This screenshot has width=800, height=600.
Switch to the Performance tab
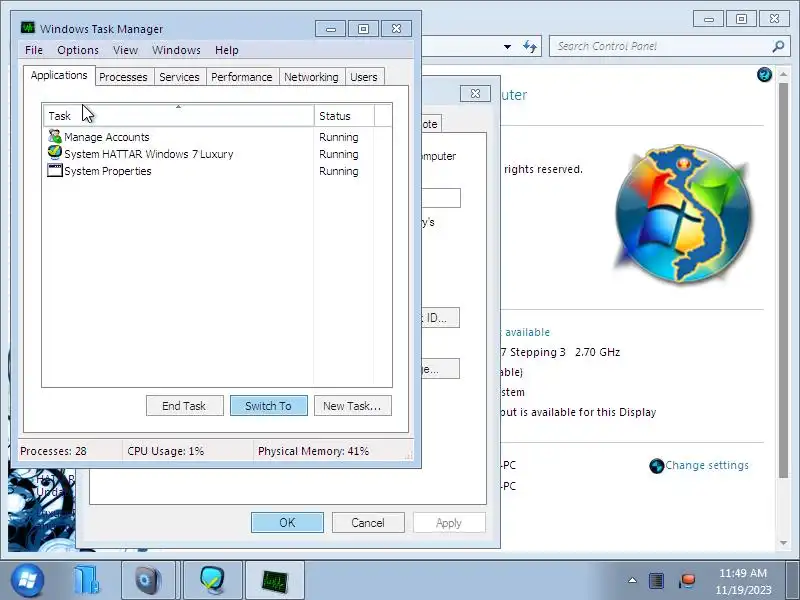(242, 77)
